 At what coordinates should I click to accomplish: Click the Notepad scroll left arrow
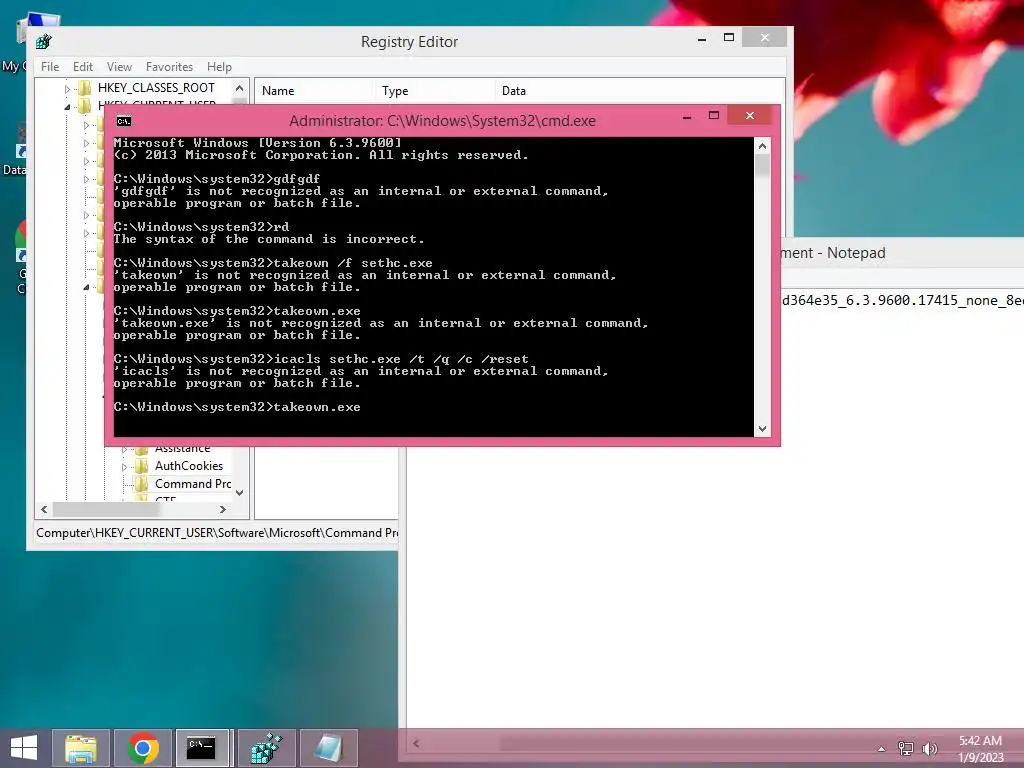point(416,744)
